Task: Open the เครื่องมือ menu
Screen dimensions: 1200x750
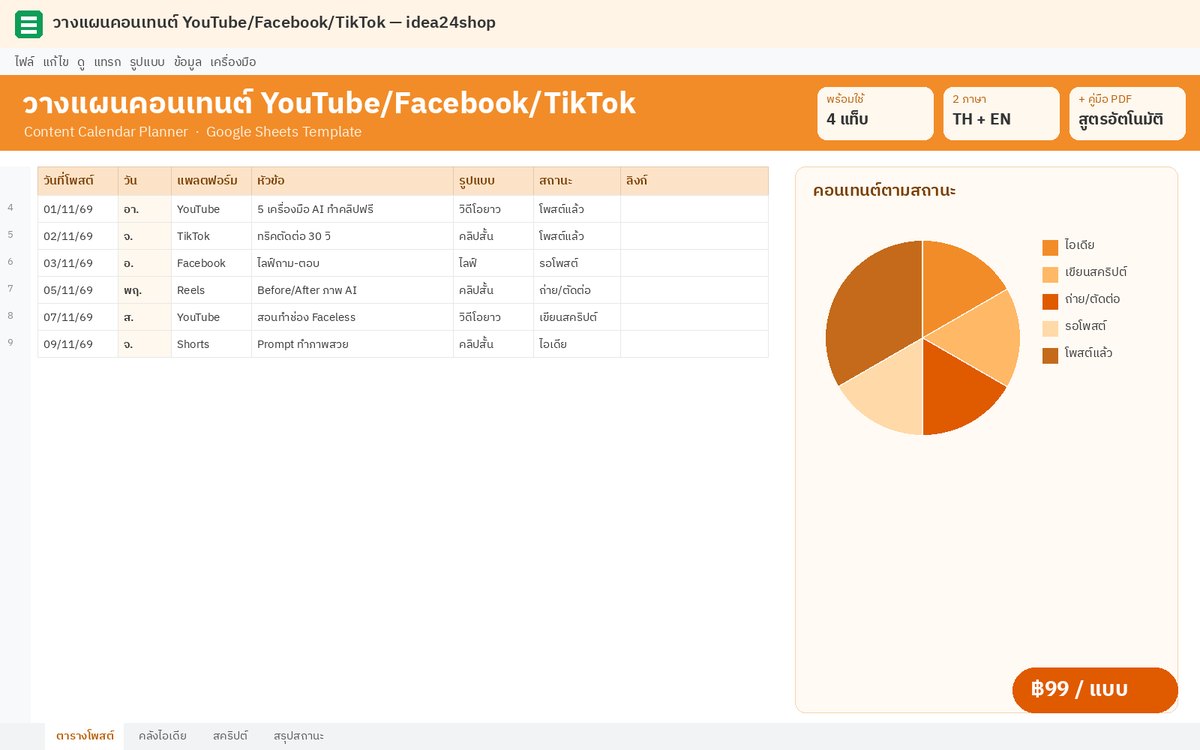Action: click(233, 62)
